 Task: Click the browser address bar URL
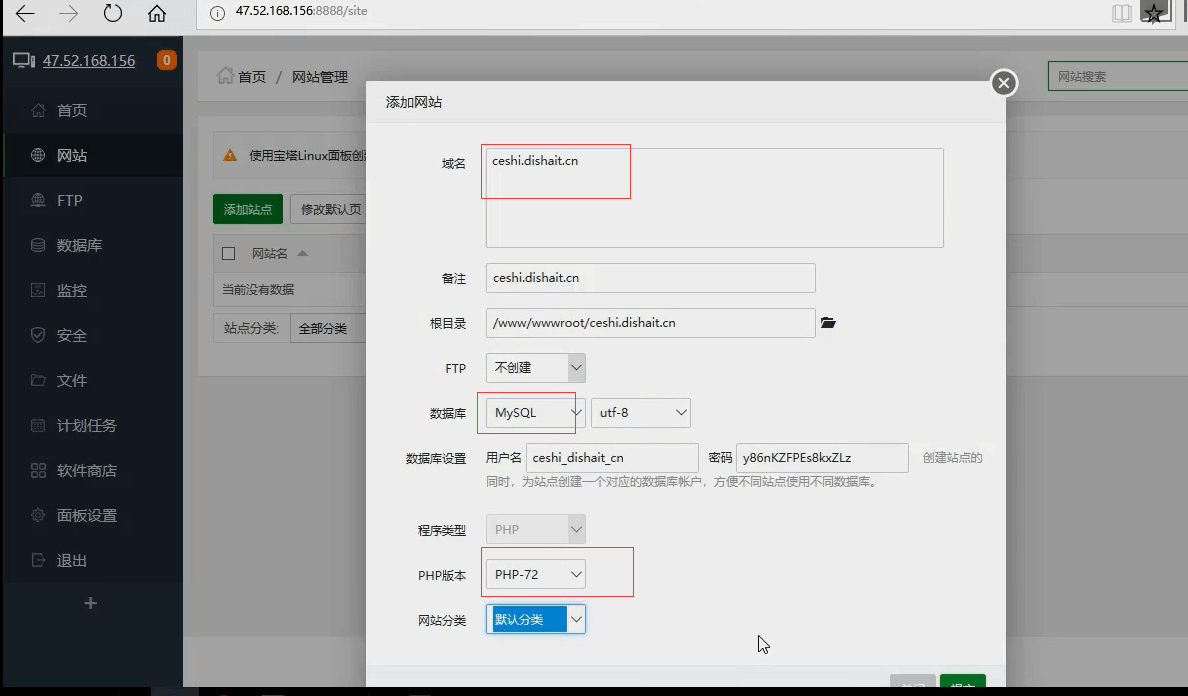pos(302,11)
